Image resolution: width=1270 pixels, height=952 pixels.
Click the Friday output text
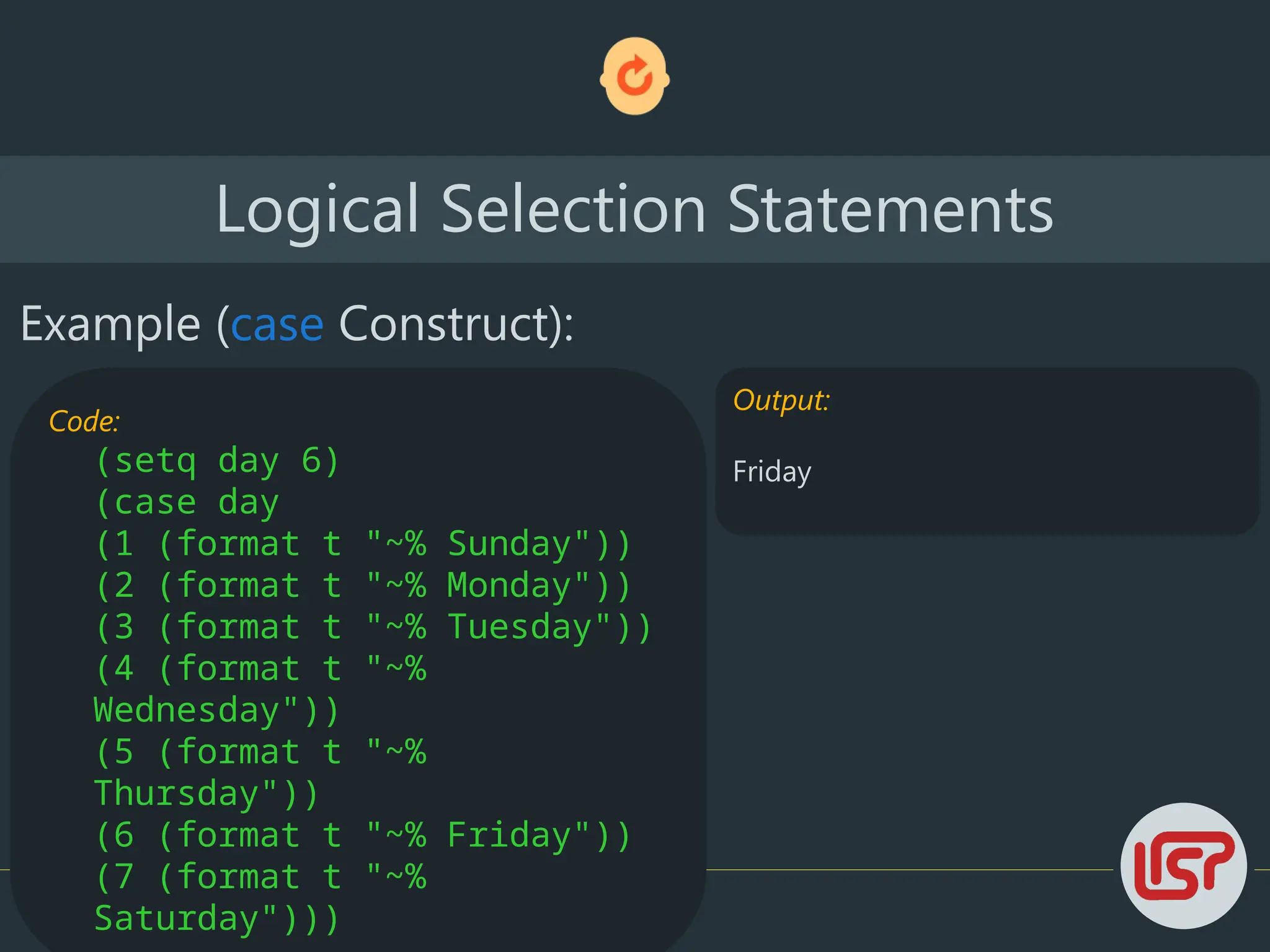771,472
